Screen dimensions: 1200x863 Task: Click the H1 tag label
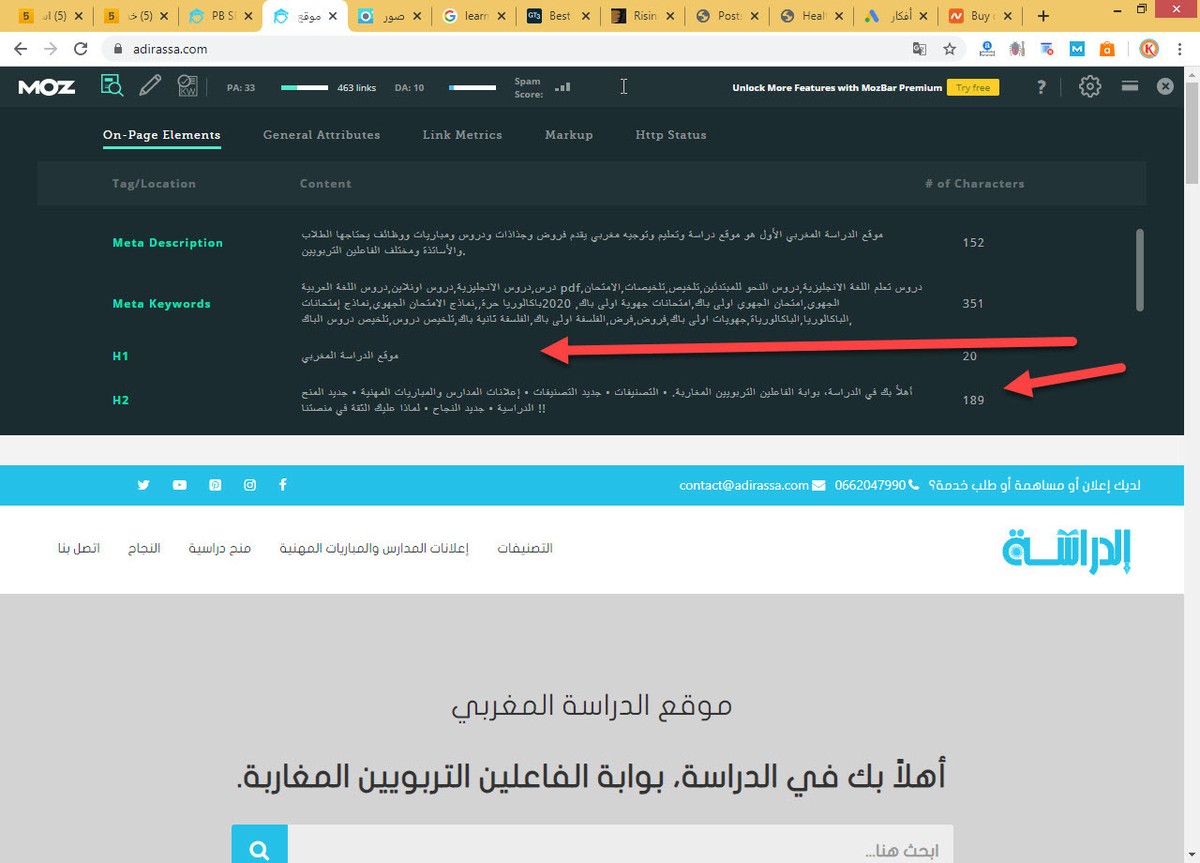[x=120, y=356]
